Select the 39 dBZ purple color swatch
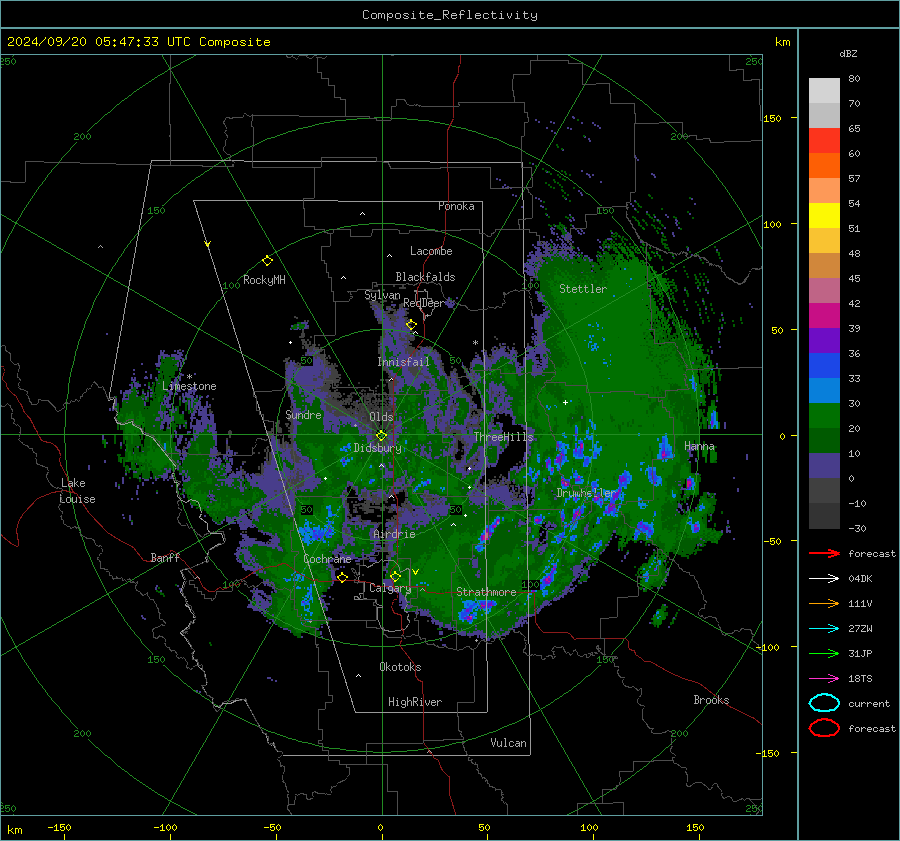The height and width of the screenshot is (841, 900). coord(824,340)
